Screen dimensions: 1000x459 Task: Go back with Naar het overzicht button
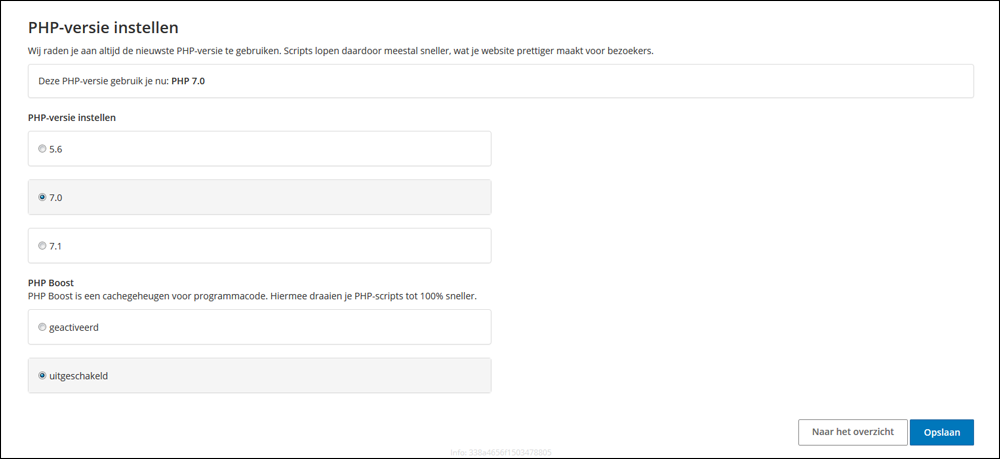852,432
